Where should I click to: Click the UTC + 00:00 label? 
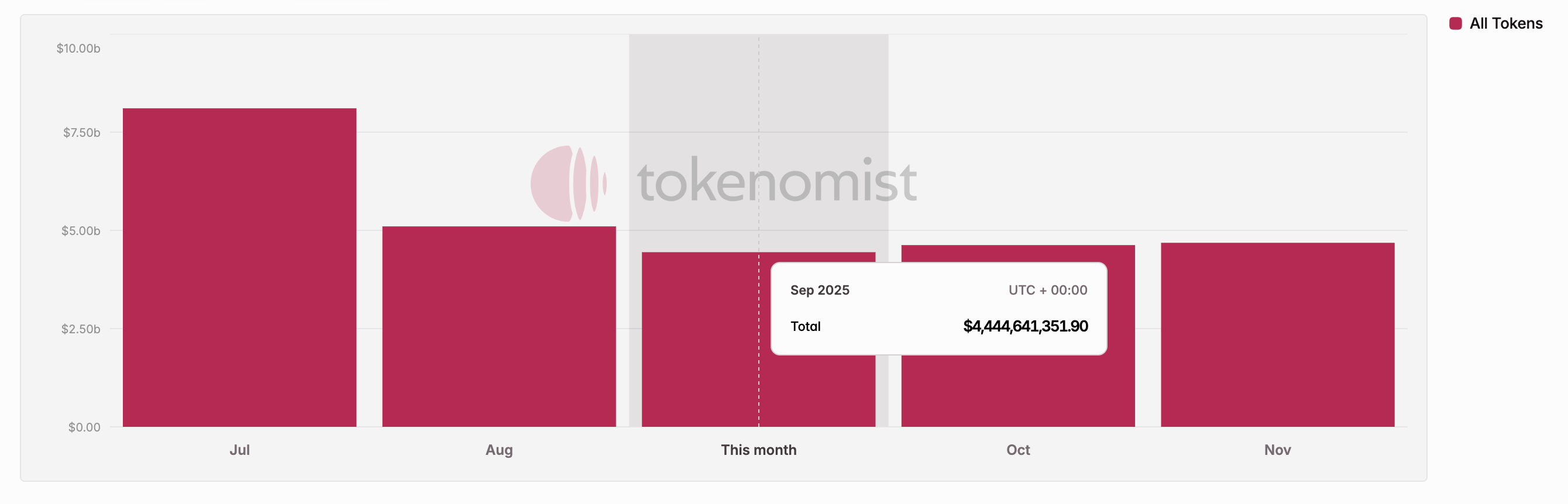(x=1047, y=290)
